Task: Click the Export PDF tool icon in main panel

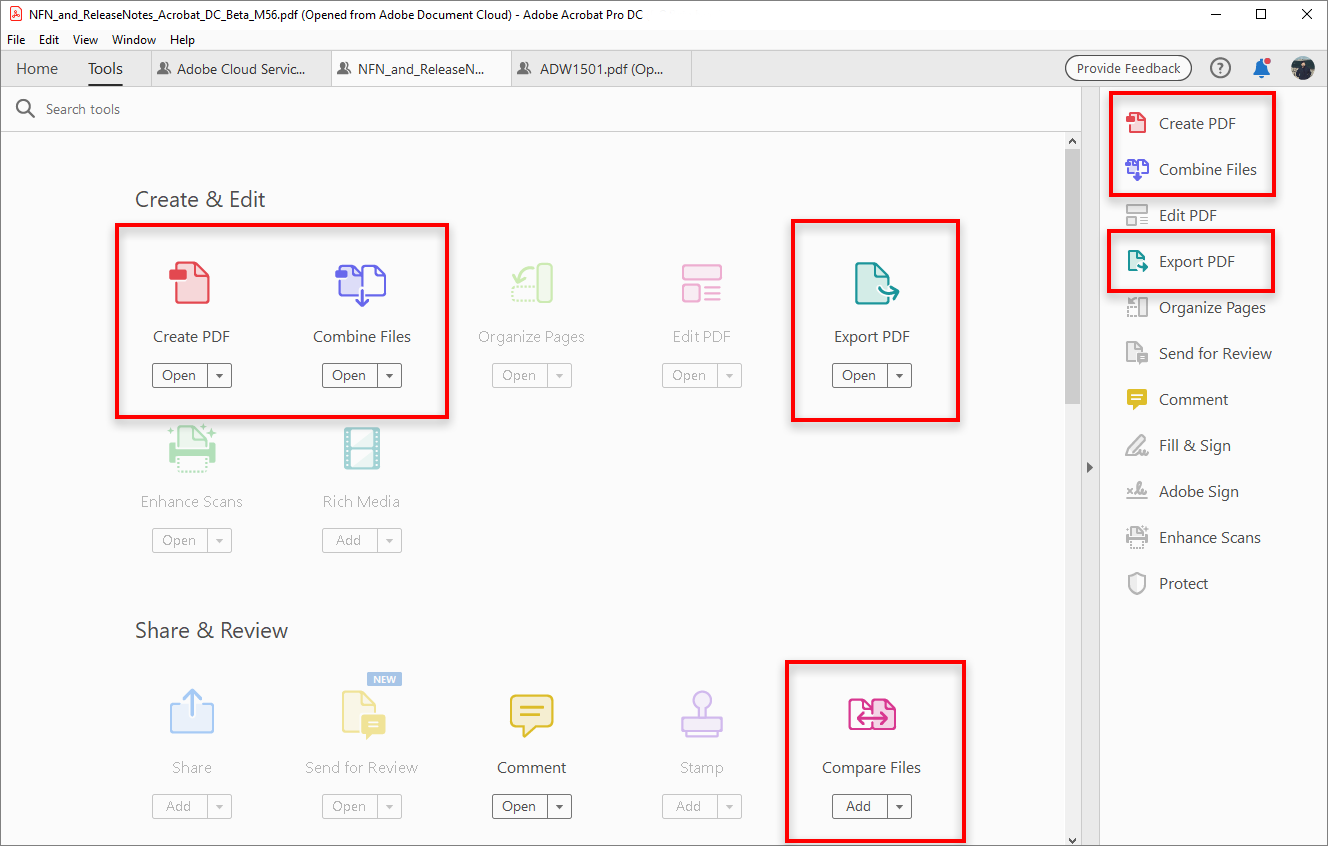Action: pyautogui.click(x=876, y=283)
